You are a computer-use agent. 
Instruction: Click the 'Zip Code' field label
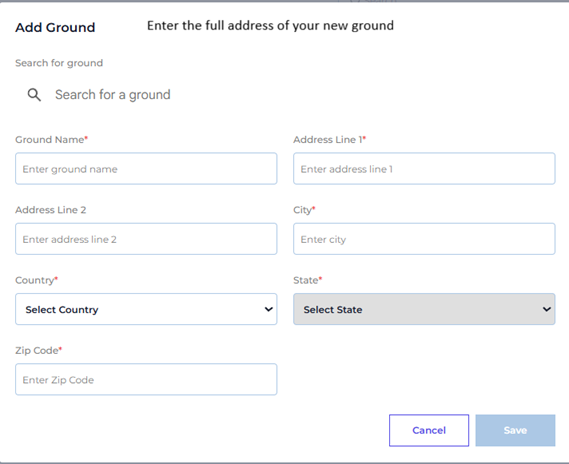(38, 350)
